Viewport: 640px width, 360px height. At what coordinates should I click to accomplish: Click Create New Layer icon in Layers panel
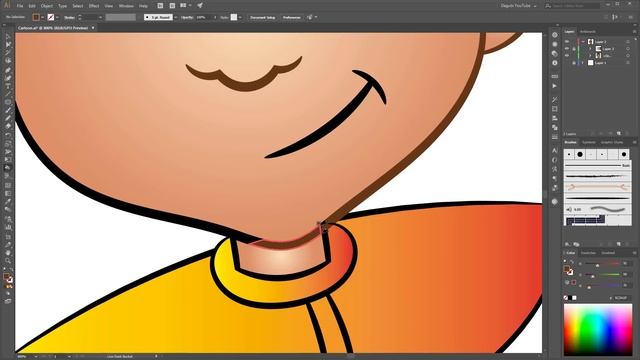tap(619, 133)
